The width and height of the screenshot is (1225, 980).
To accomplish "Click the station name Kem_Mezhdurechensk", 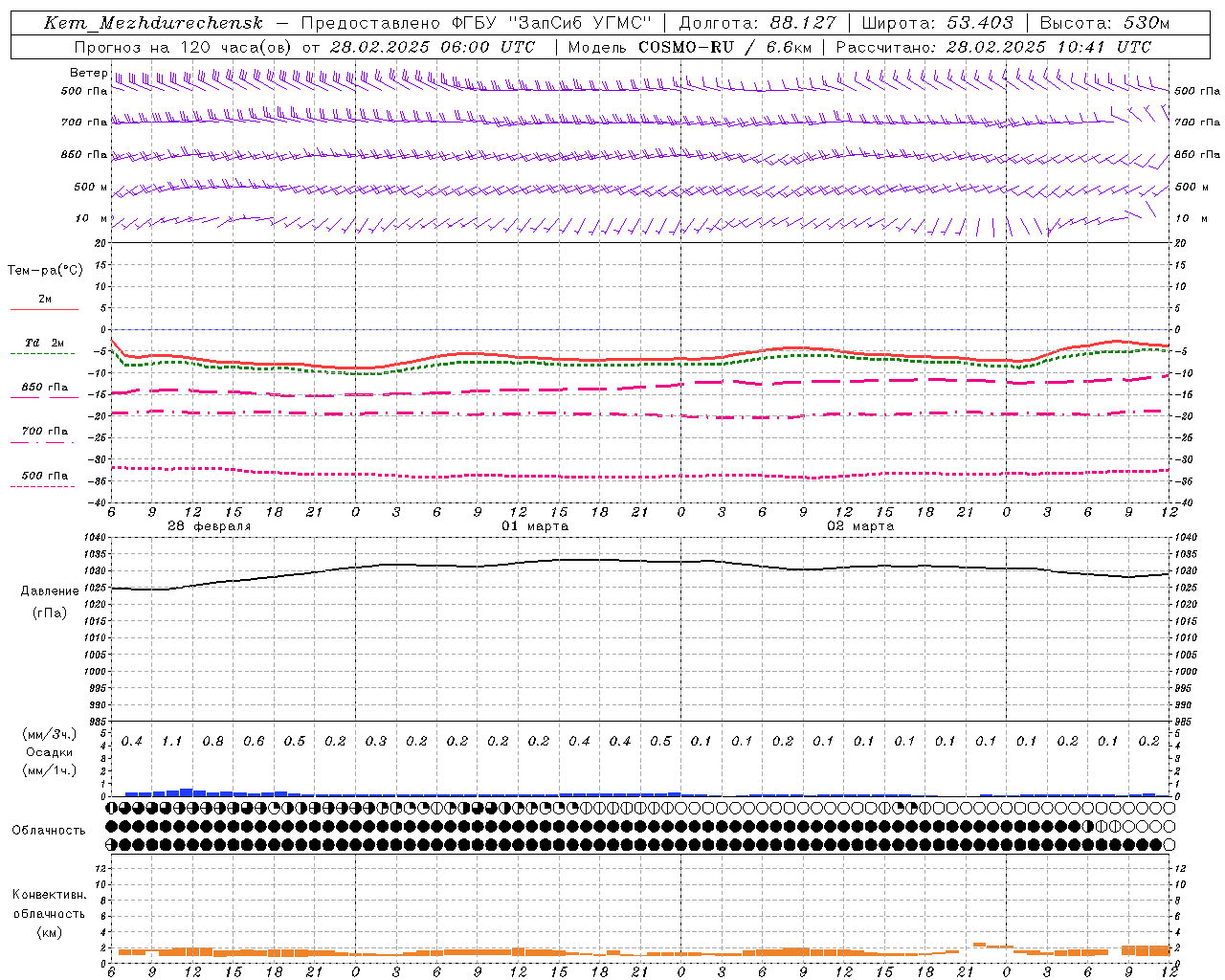I will pyautogui.click(x=153, y=23).
